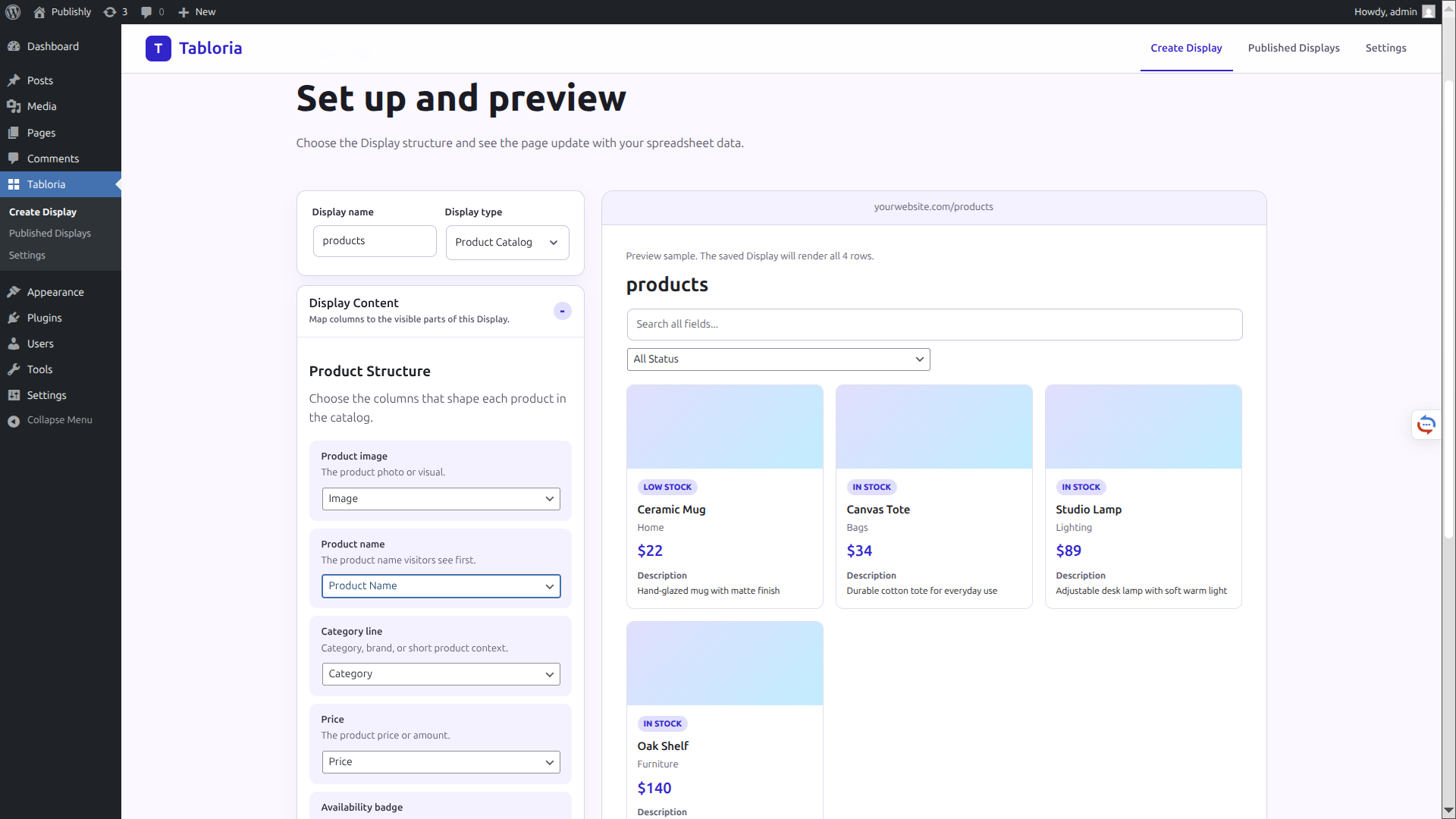This screenshot has height=819, width=1456.
Task: Click the Comments sidebar icon
Action: click(x=14, y=158)
